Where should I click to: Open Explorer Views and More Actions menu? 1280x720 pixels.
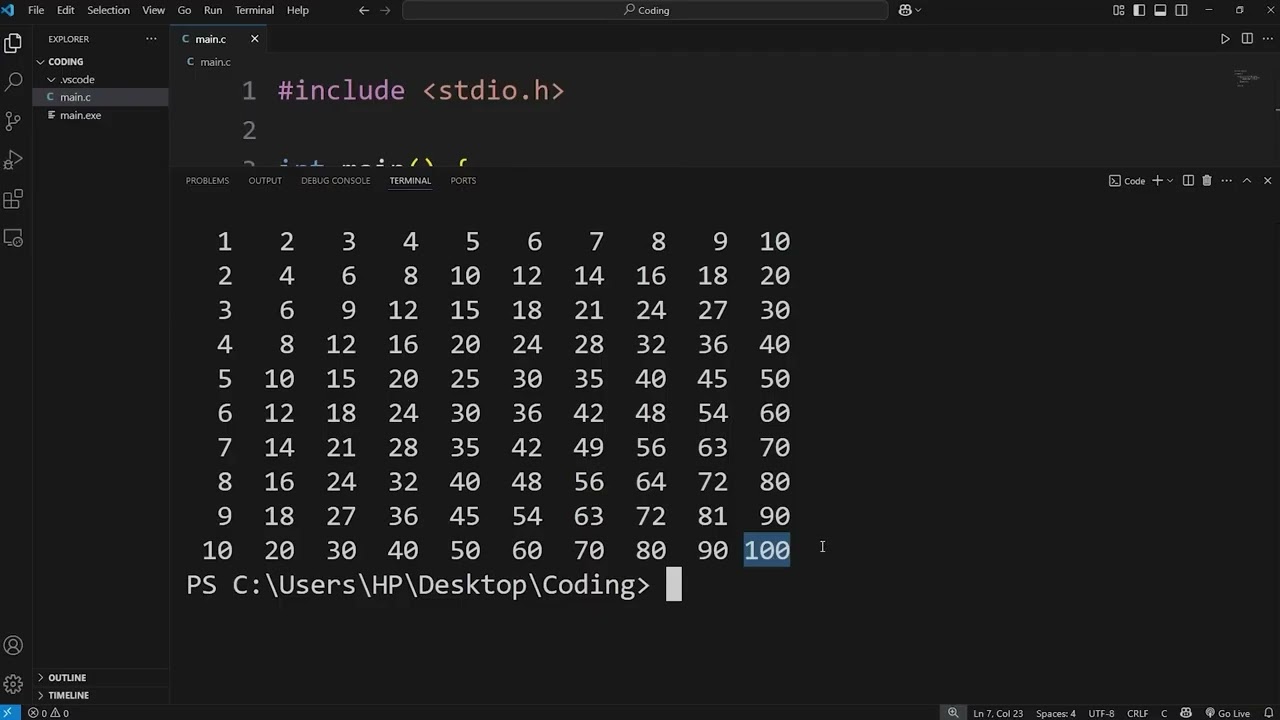click(151, 39)
